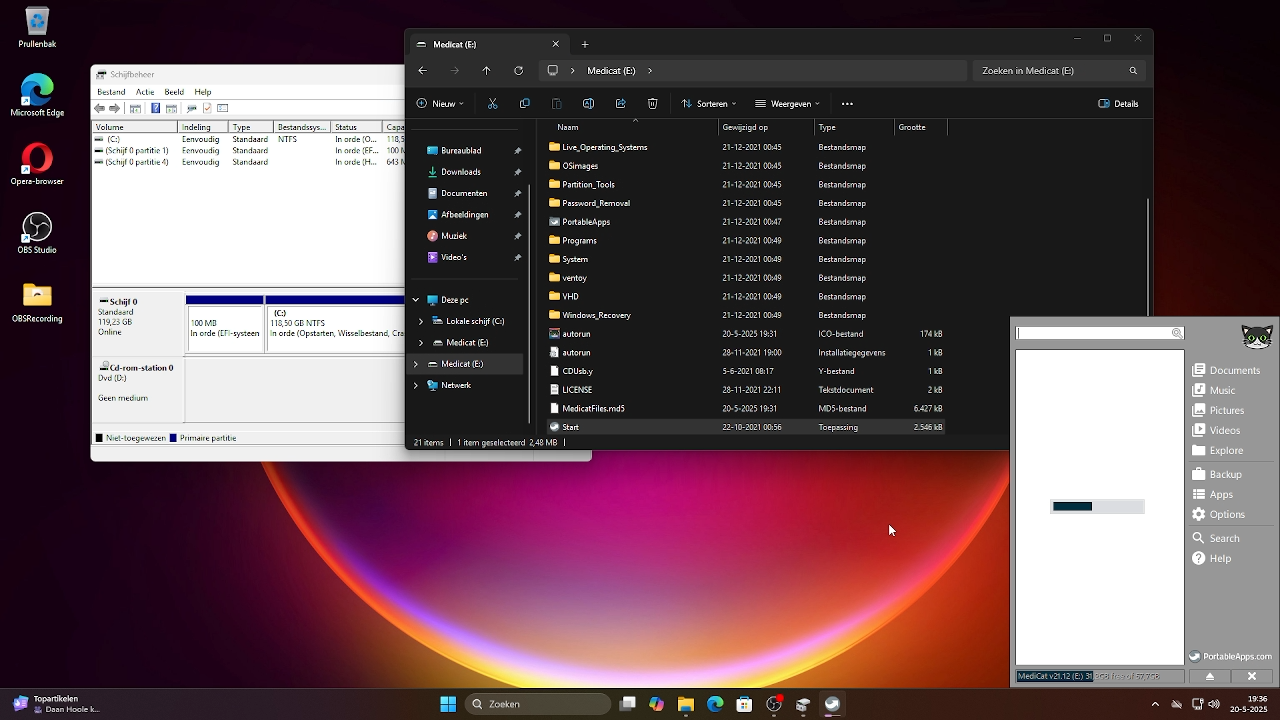Focus the Zoeken in Medicat (E:) search box

(x=1059, y=71)
